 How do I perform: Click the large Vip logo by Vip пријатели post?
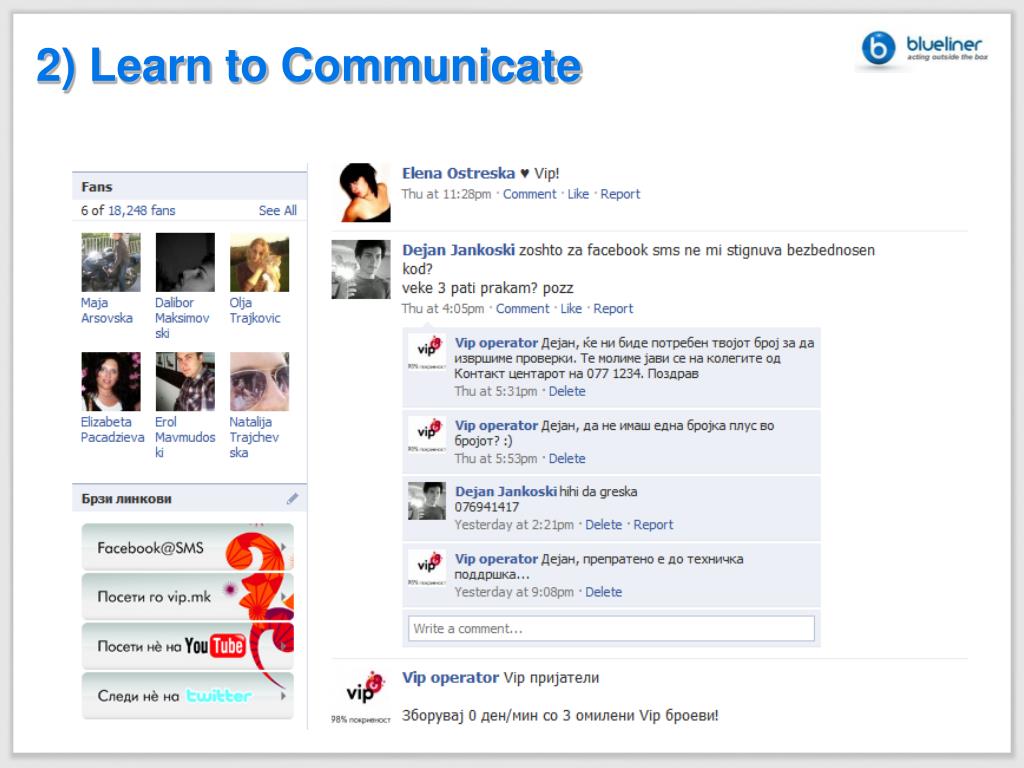[361, 697]
